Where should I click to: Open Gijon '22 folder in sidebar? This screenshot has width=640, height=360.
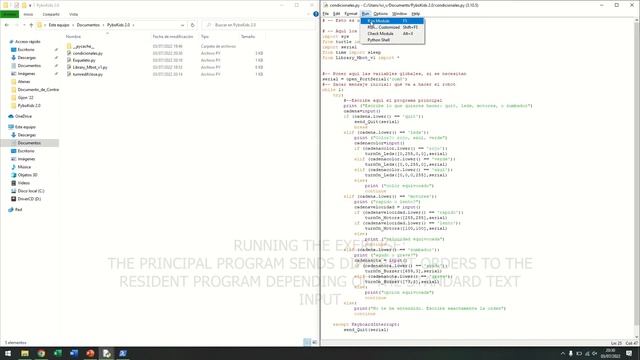pos(25,98)
